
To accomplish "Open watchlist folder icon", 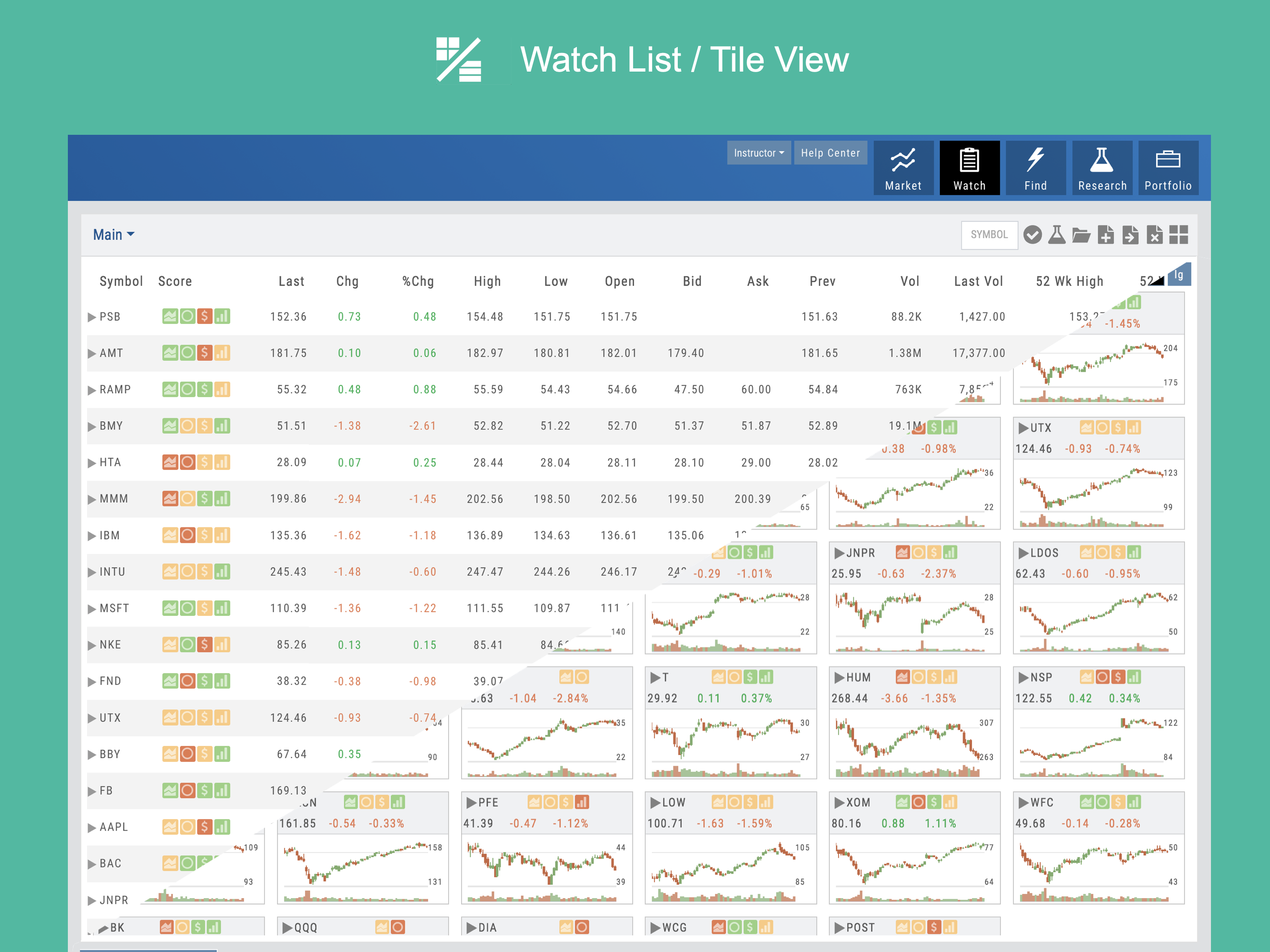I will (x=1081, y=235).
